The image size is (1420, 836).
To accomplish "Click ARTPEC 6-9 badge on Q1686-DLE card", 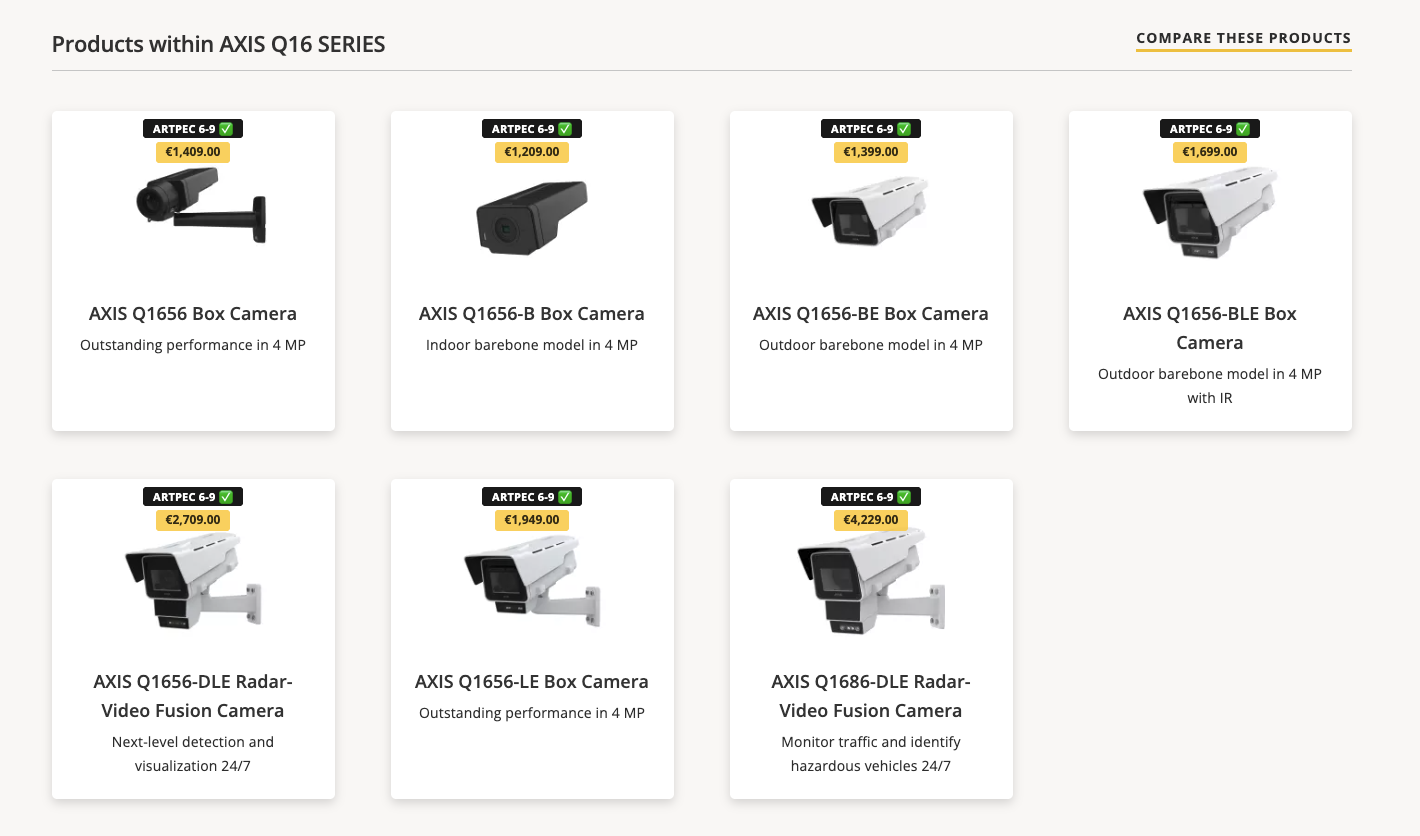I will click(x=871, y=497).
